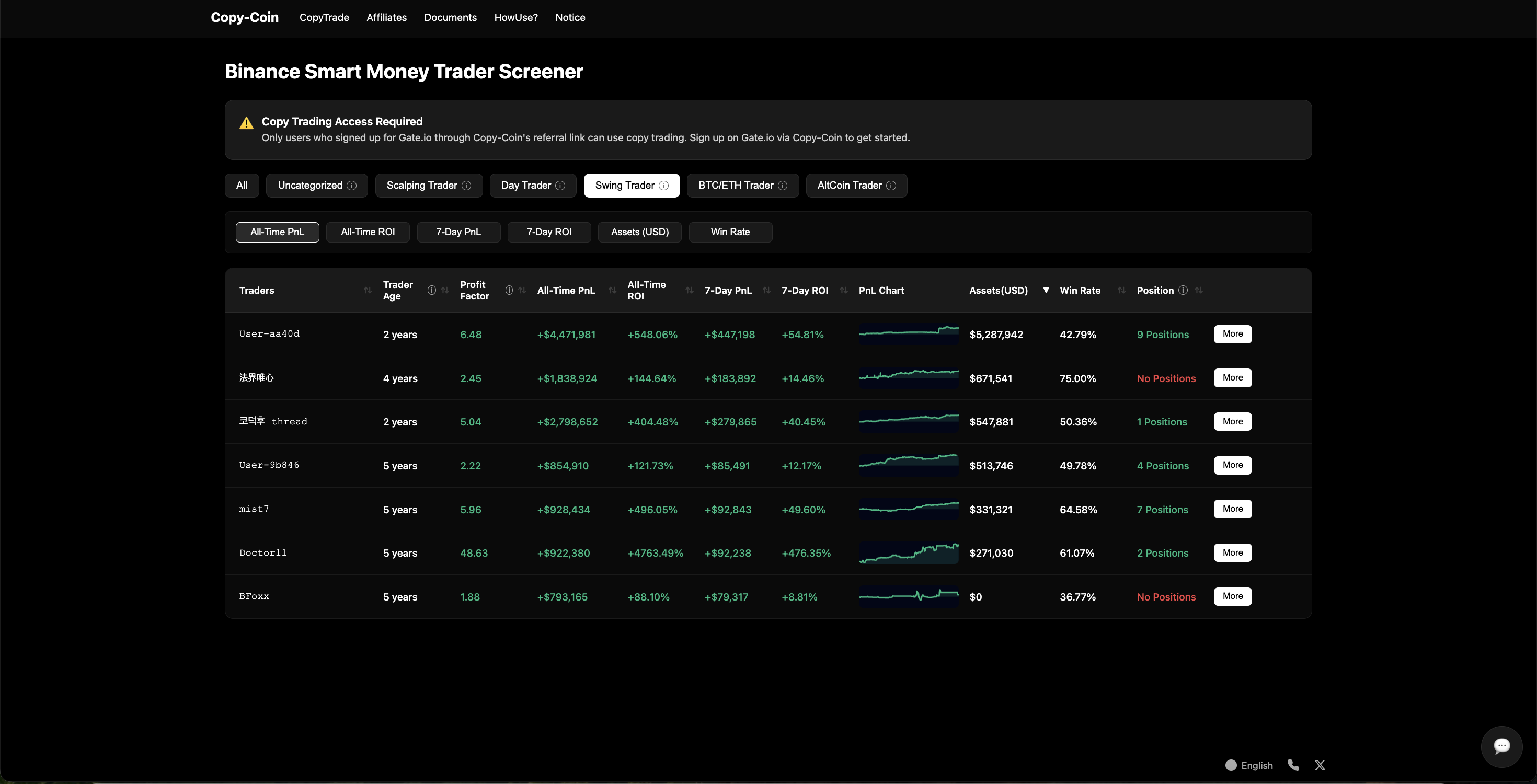
Task: Click More for User-aa40d
Action: click(1233, 334)
